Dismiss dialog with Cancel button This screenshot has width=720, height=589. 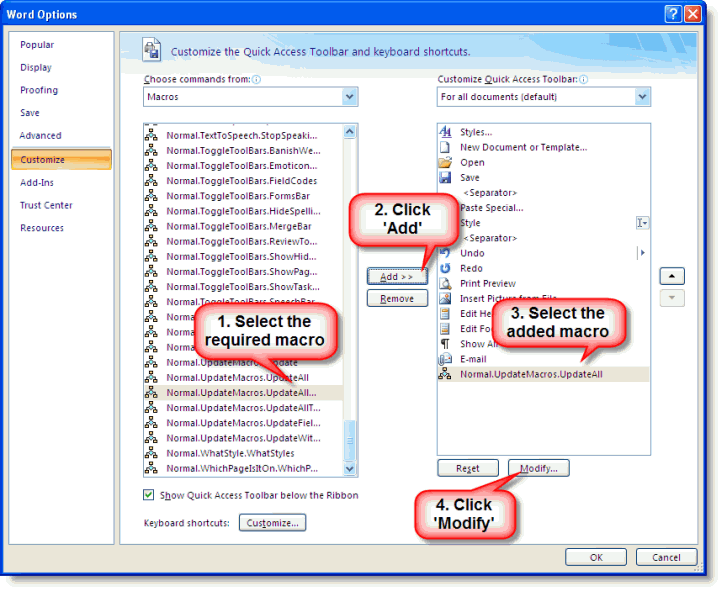[666, 557]
